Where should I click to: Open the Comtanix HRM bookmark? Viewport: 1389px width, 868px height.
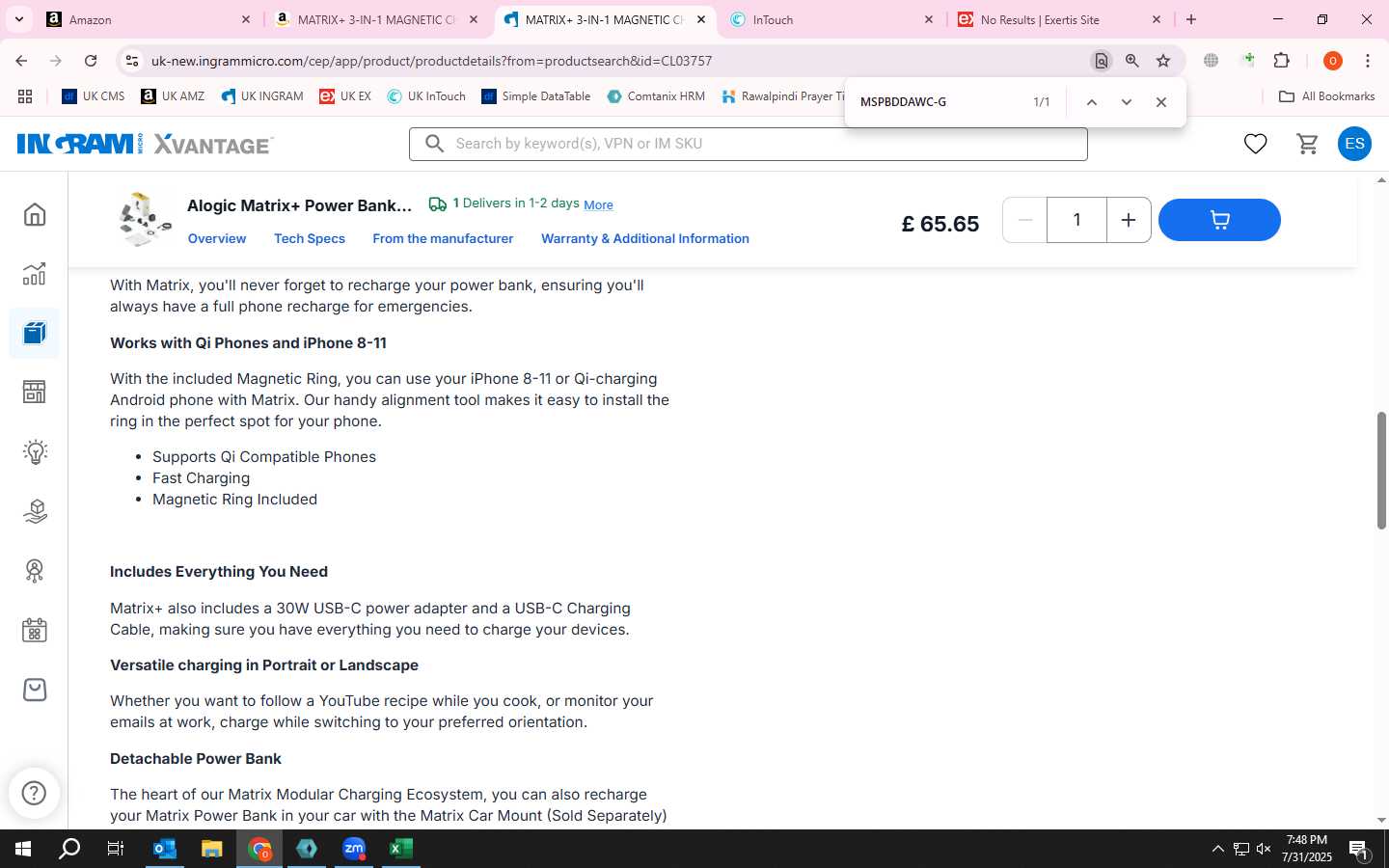656,96
